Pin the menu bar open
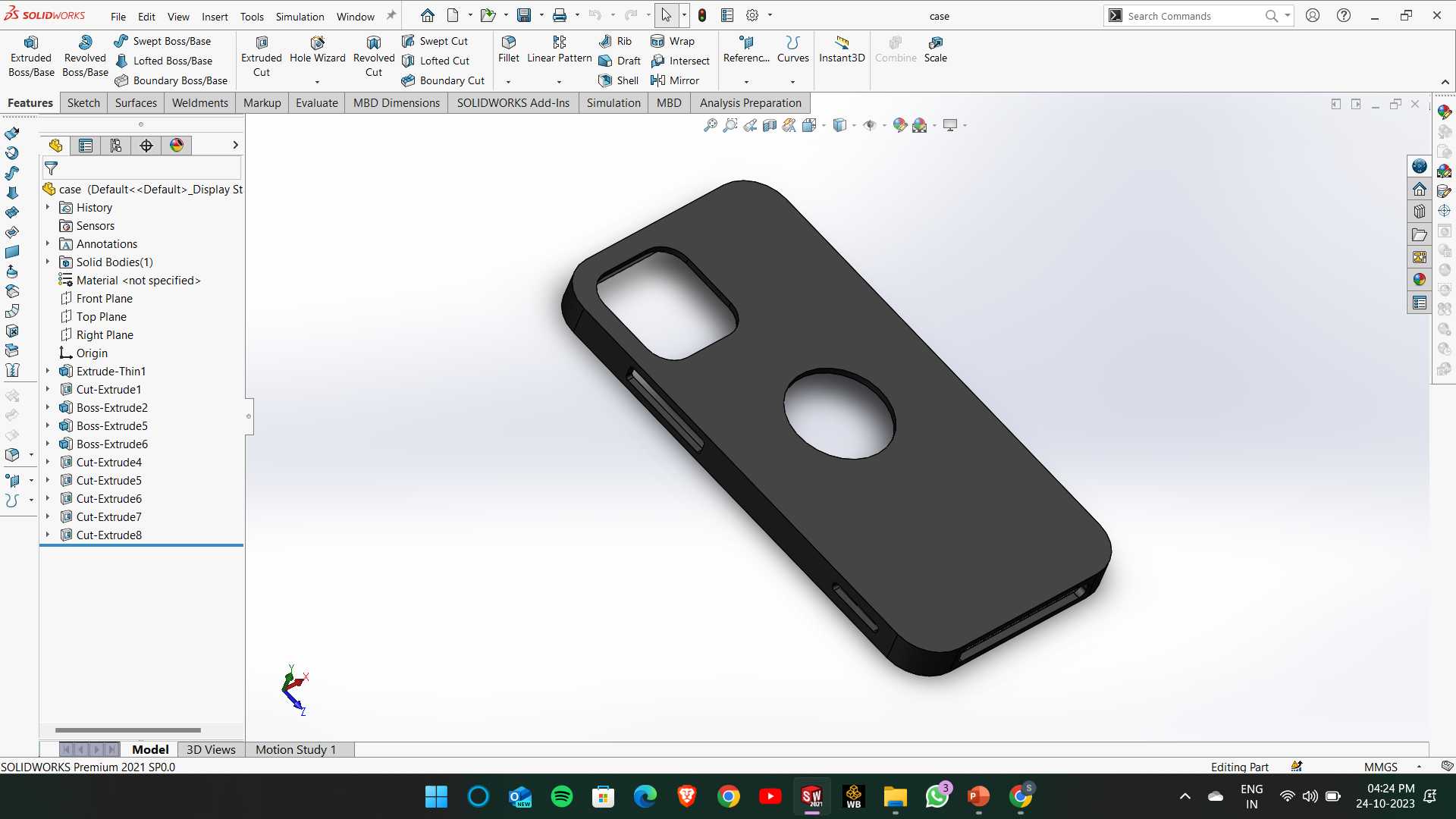The height and width of the screenshot is (819, 1456). [x=391, y=15]
